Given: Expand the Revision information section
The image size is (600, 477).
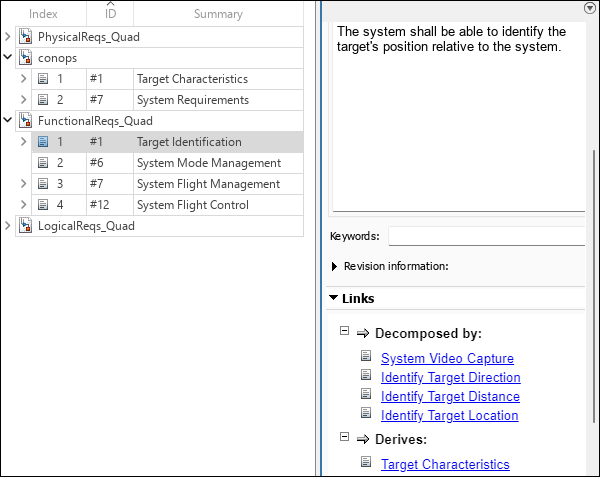Looking at the screenshot, I should click(334, 266).
